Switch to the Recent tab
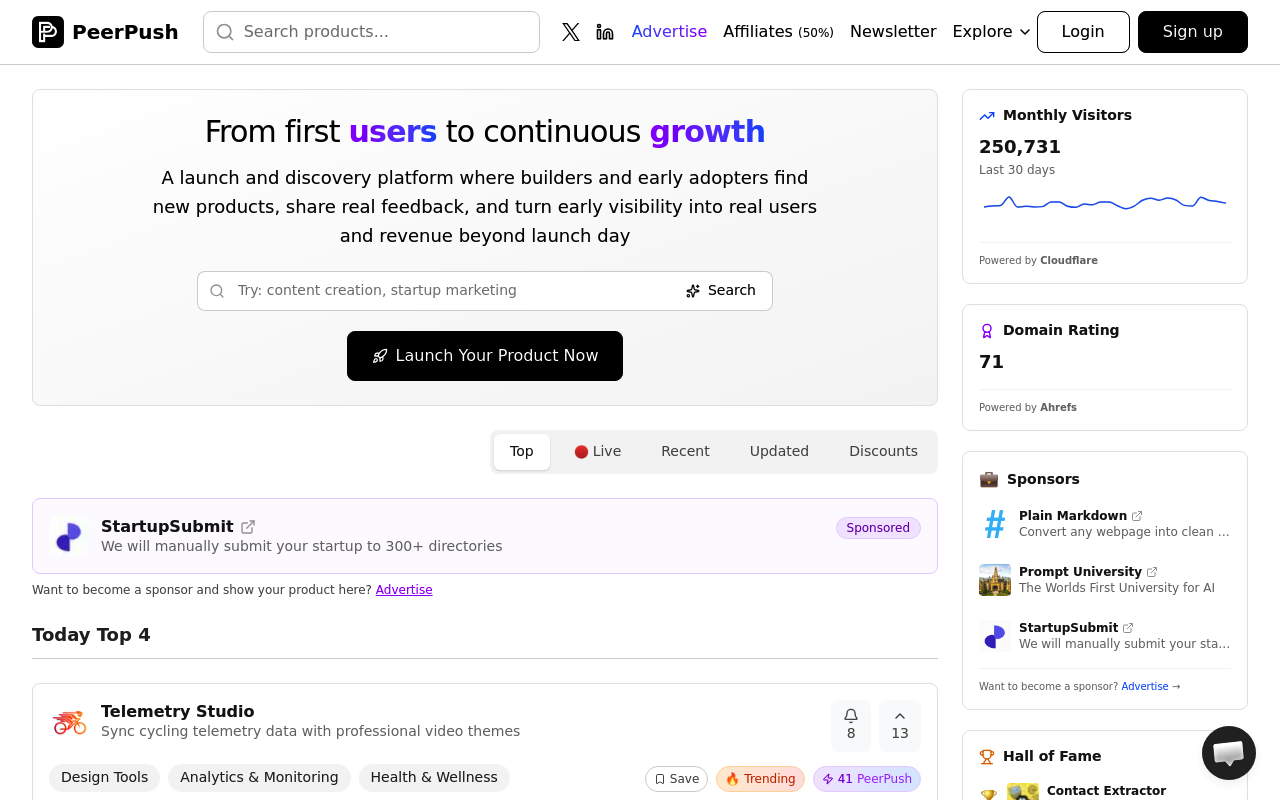1280x800 pixels. [x=685, y=451]
